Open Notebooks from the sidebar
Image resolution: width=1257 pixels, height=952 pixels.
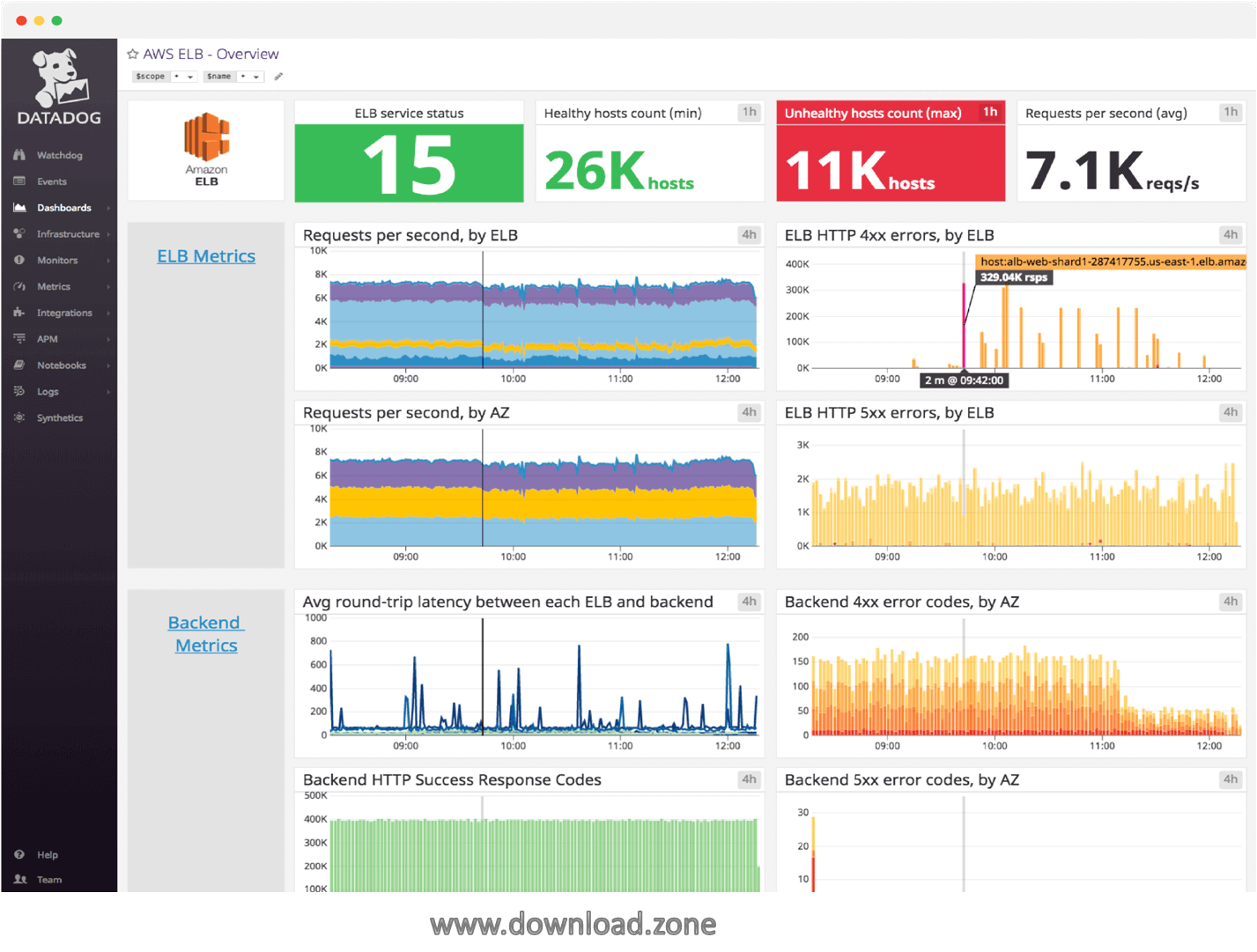61,365
